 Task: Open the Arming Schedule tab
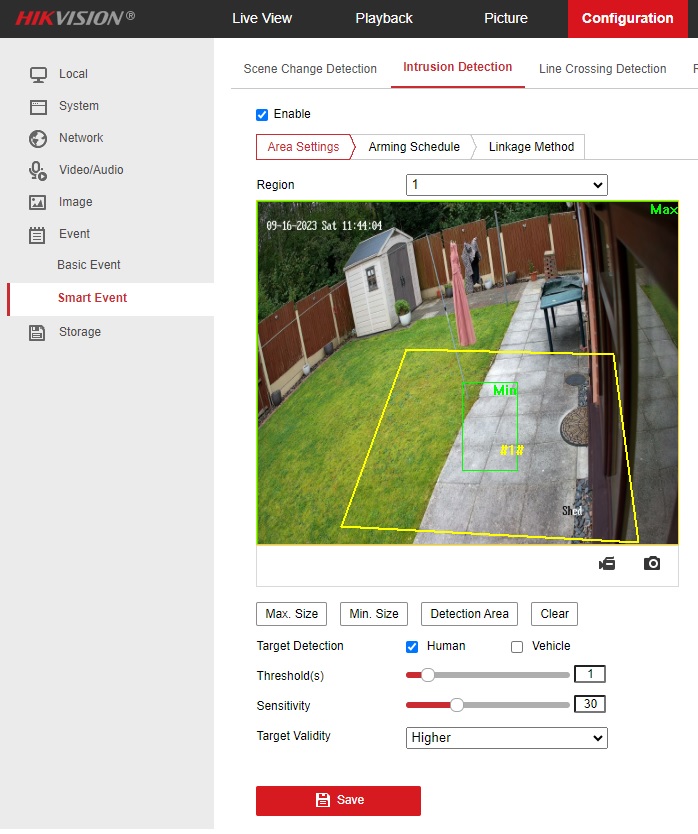pos(414,147)
